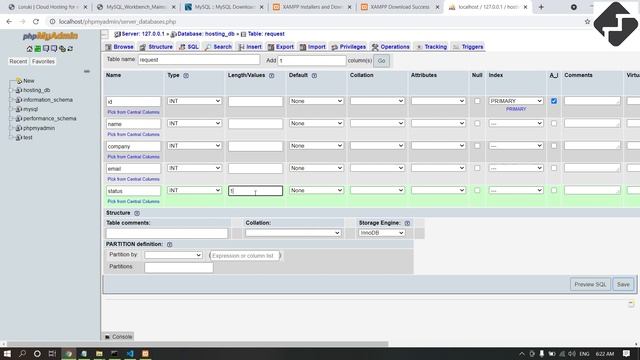Click the Table comments input field

(167, 233)
